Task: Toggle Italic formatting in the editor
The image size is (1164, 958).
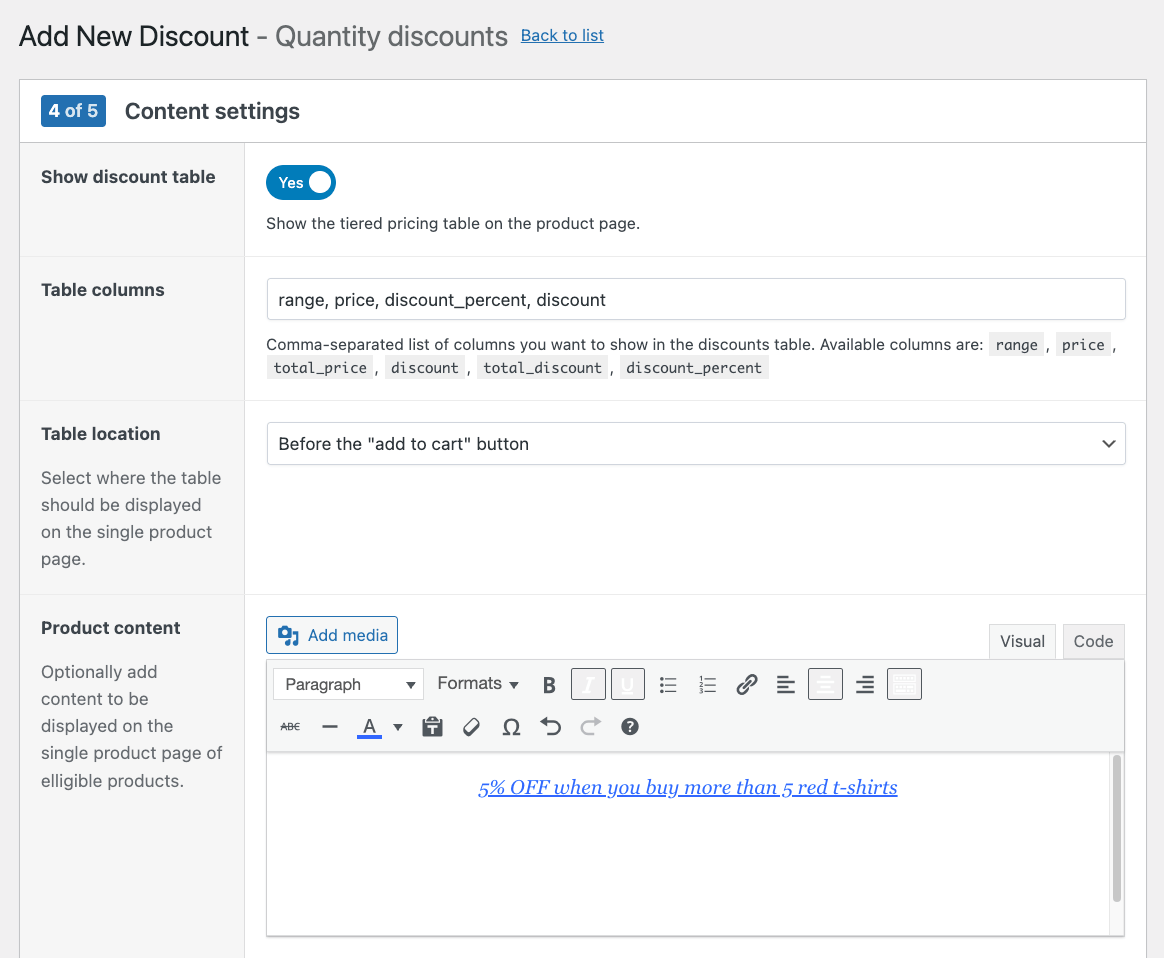Action: pyautogui.click(x=588, y=684)
